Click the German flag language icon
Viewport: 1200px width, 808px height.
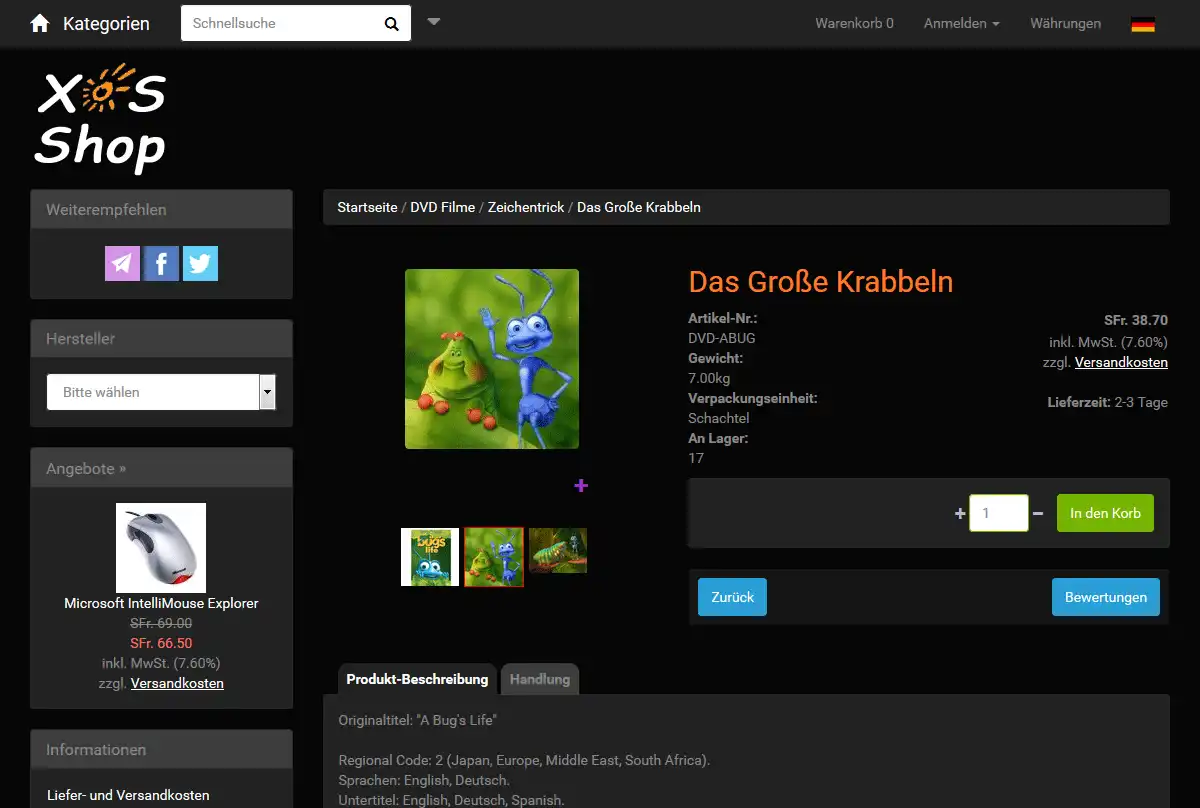click(x=1143, y=24)
